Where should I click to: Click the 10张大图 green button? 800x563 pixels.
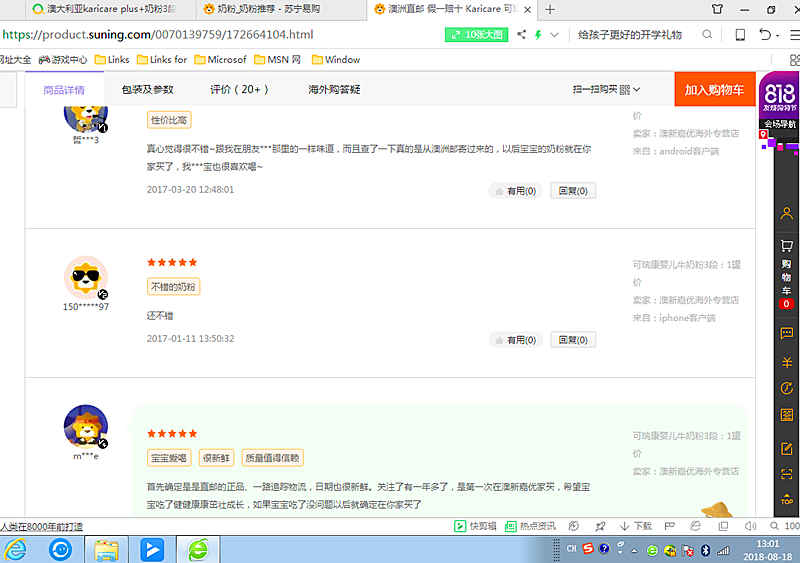pos(476,34)
